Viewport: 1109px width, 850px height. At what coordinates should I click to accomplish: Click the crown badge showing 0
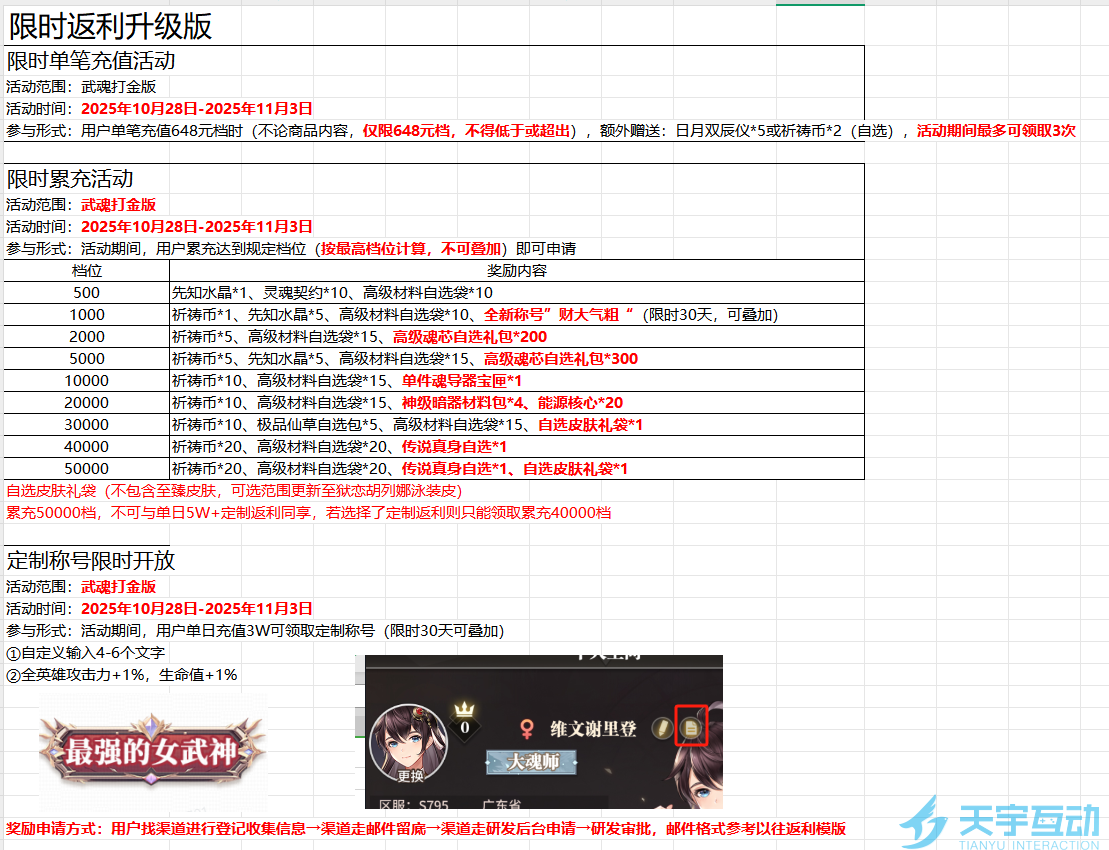[464, 720]
